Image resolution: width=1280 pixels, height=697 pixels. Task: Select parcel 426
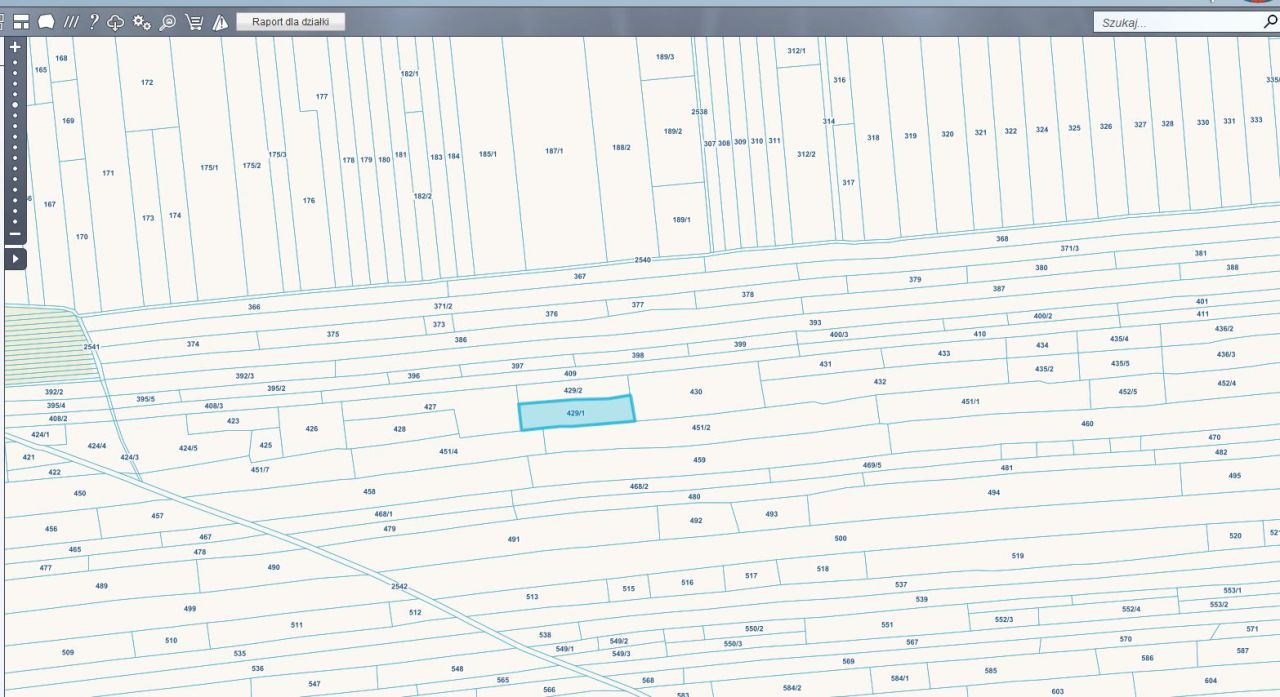pos(312,429)
